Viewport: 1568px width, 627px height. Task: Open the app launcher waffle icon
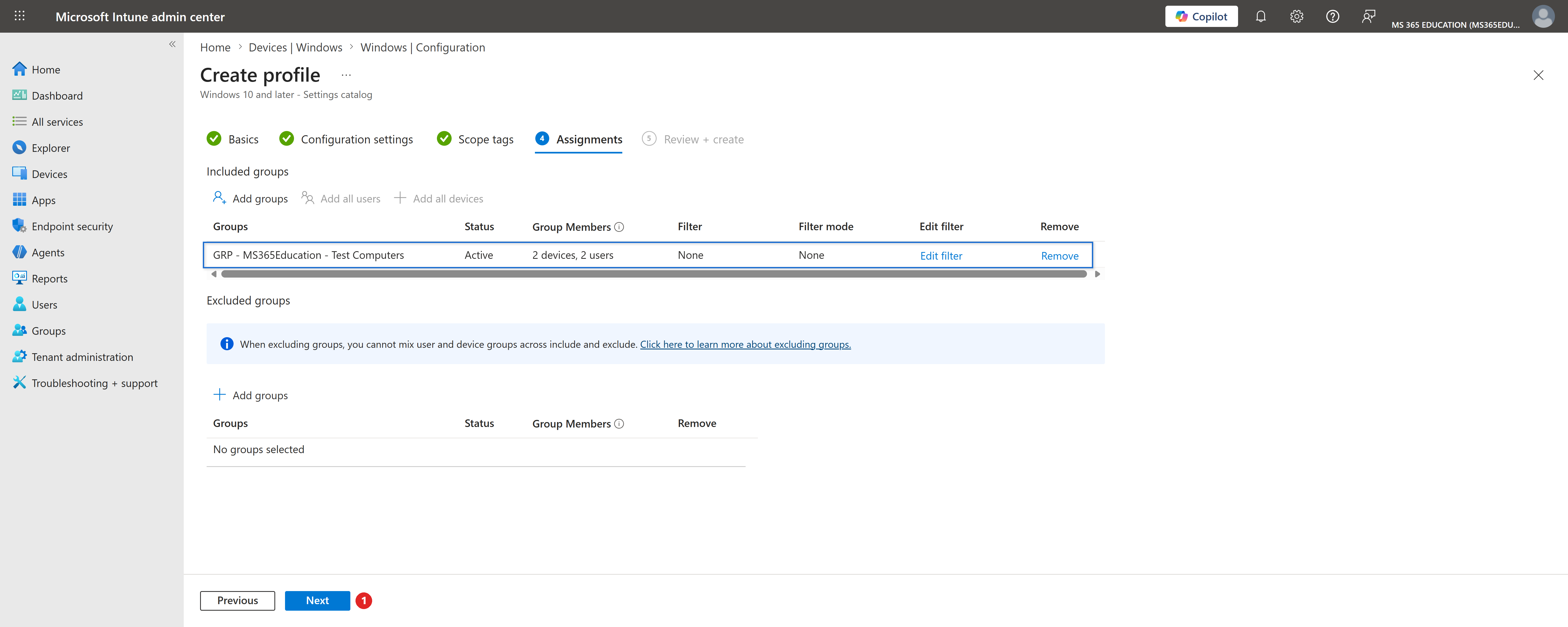coord(20,16)
